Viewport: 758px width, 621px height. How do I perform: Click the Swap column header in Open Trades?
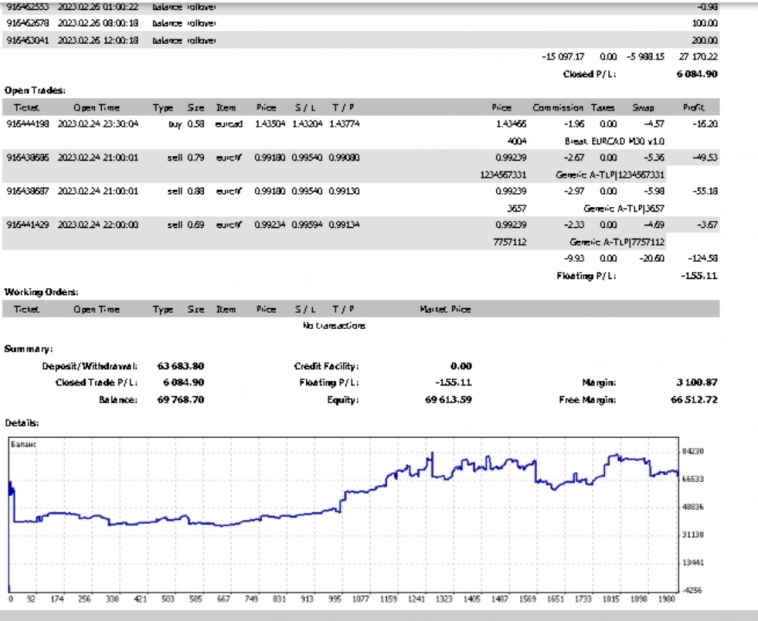[x=643, y=107]
